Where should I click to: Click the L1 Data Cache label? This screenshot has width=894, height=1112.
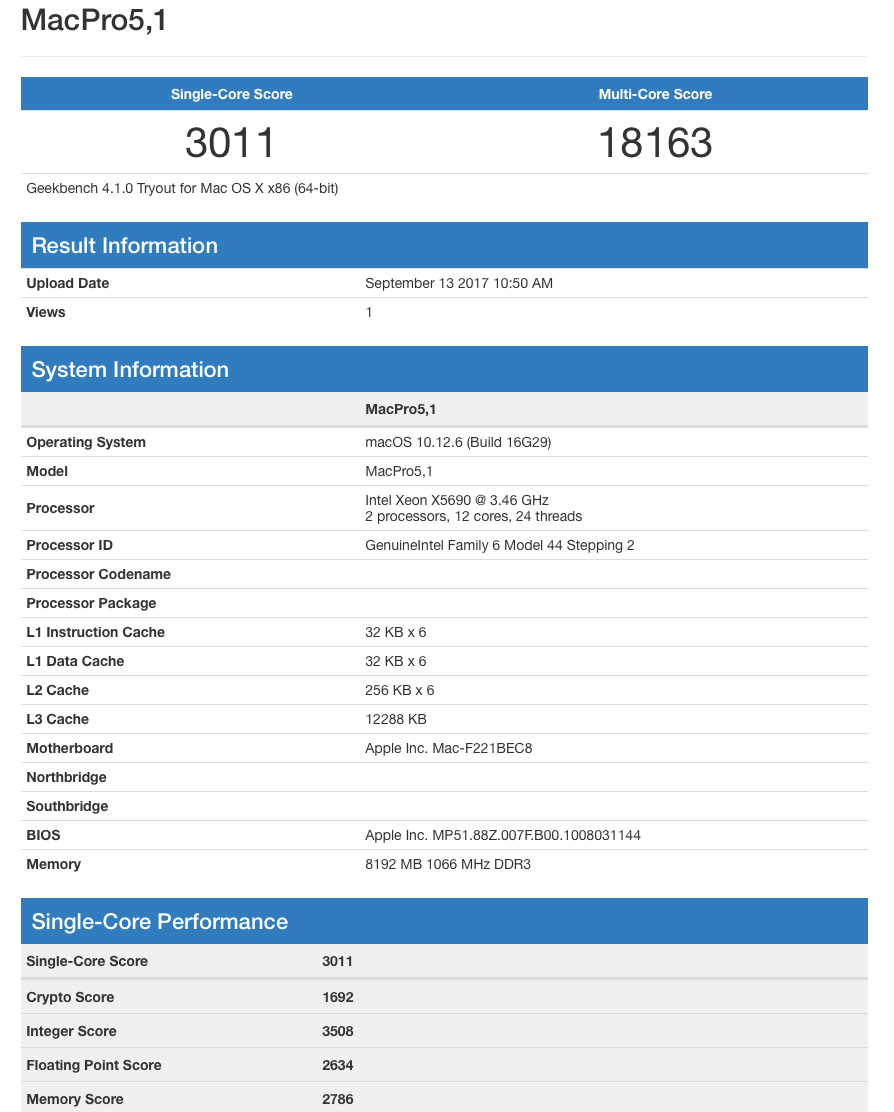75,661
